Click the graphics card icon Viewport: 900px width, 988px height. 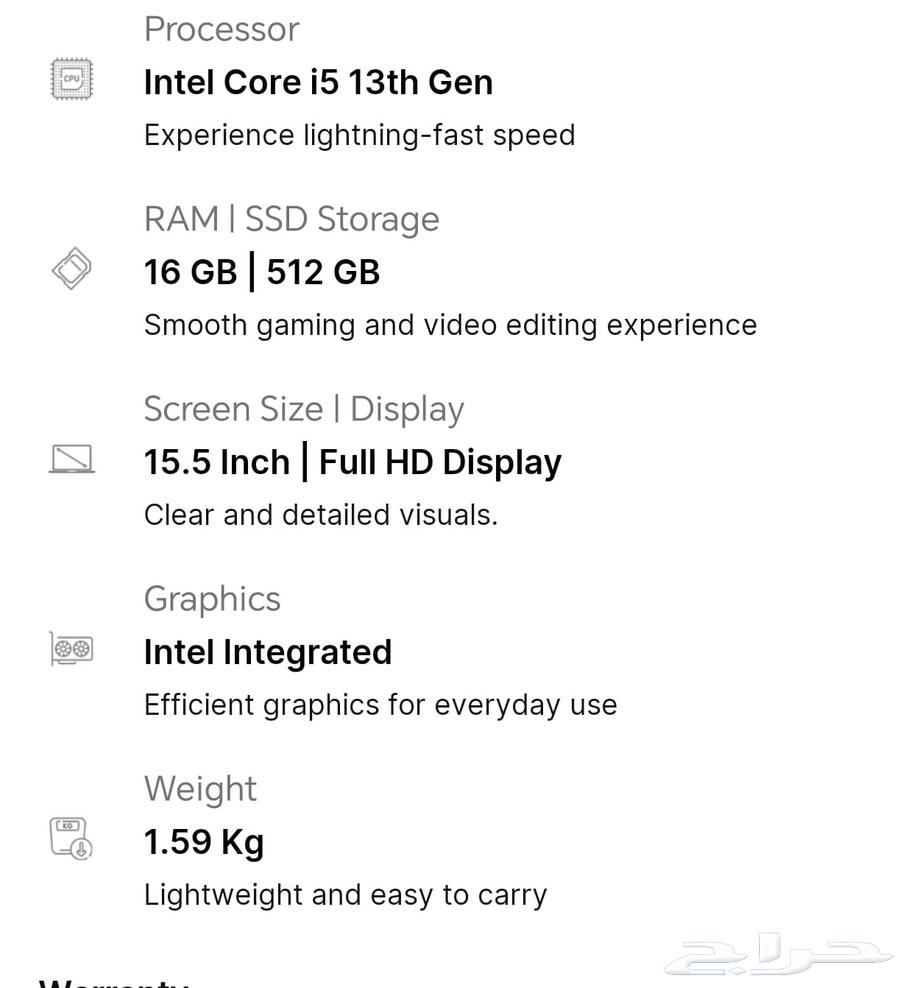71,649
